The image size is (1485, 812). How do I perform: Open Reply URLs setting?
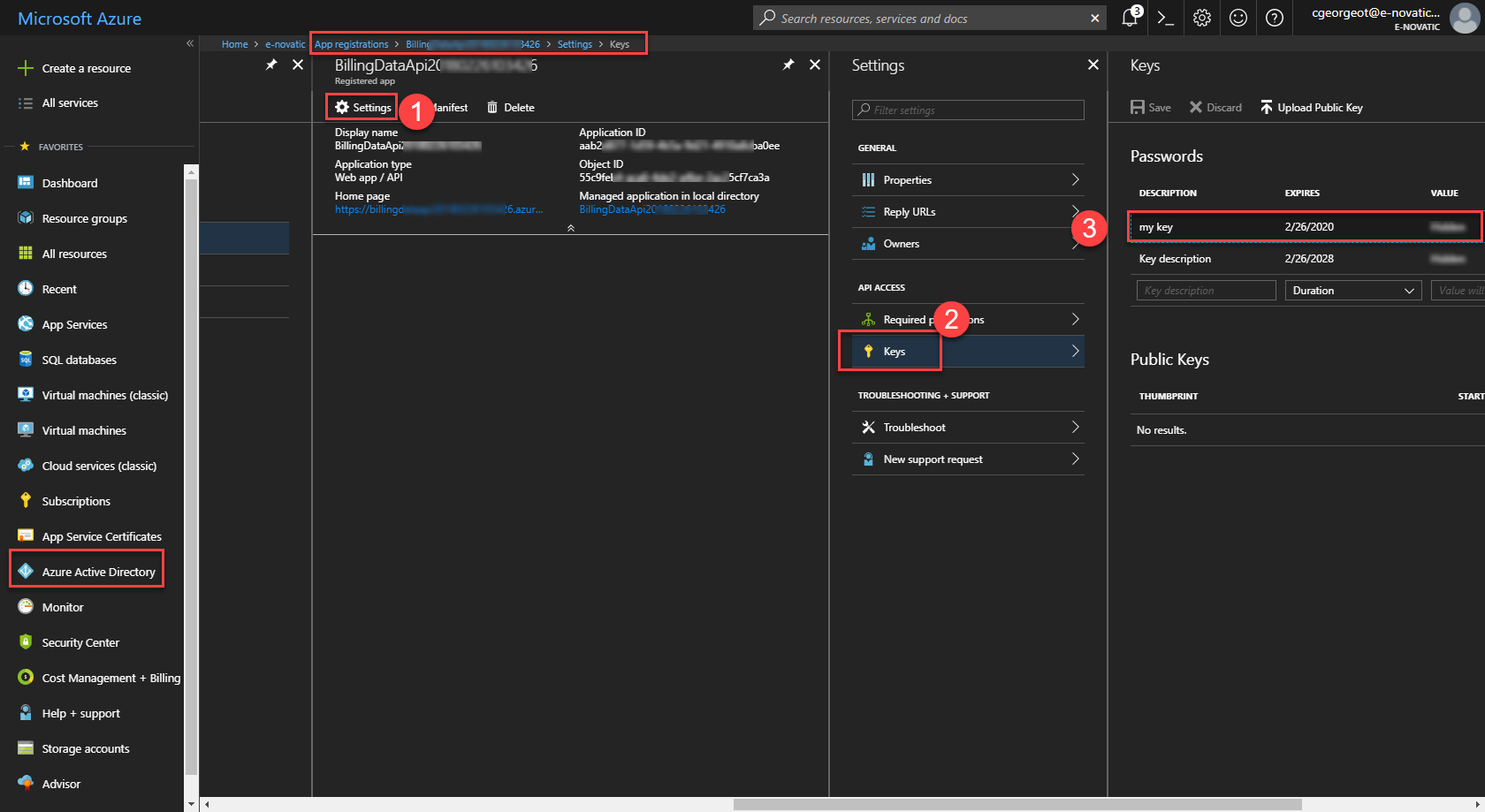[968, 211]
